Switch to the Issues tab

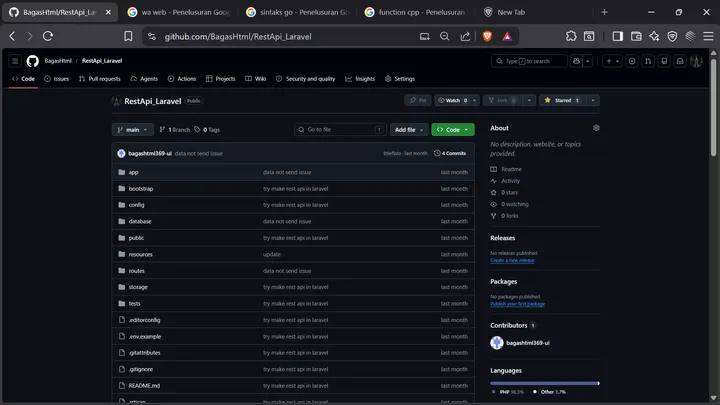pos(56,79)
